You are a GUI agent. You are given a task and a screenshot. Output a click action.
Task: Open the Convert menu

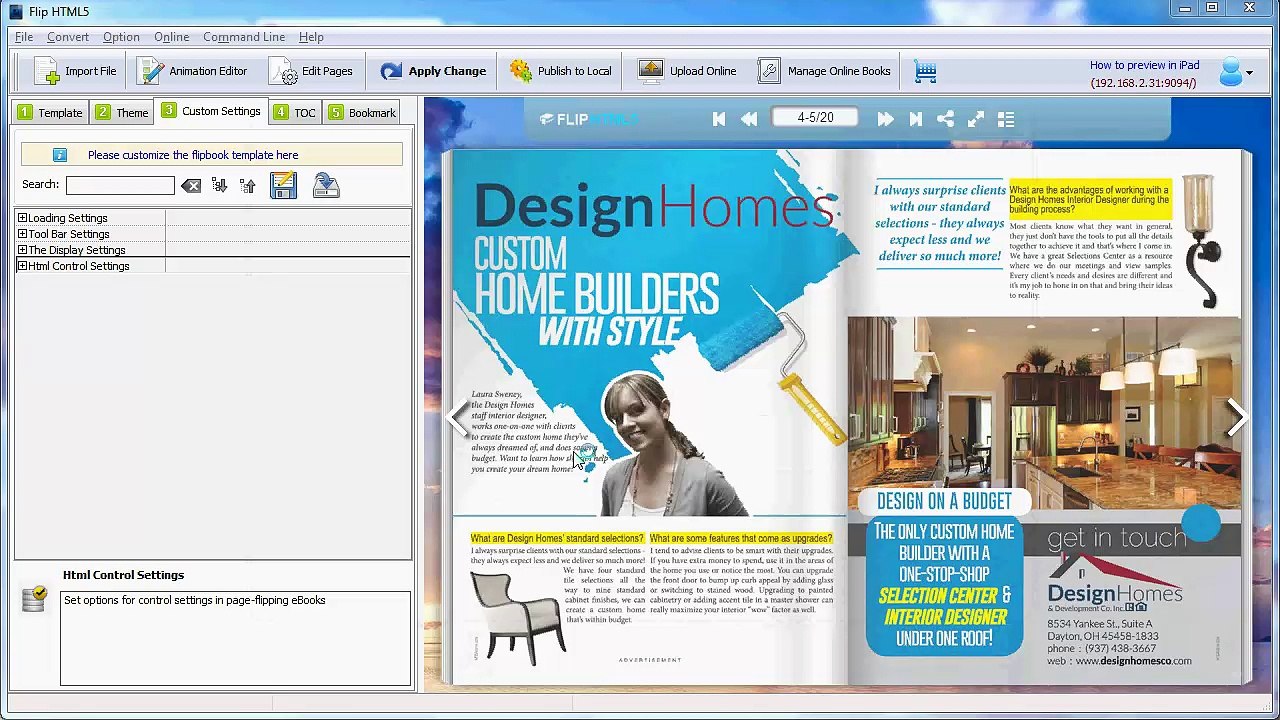(x=68, y=37)
